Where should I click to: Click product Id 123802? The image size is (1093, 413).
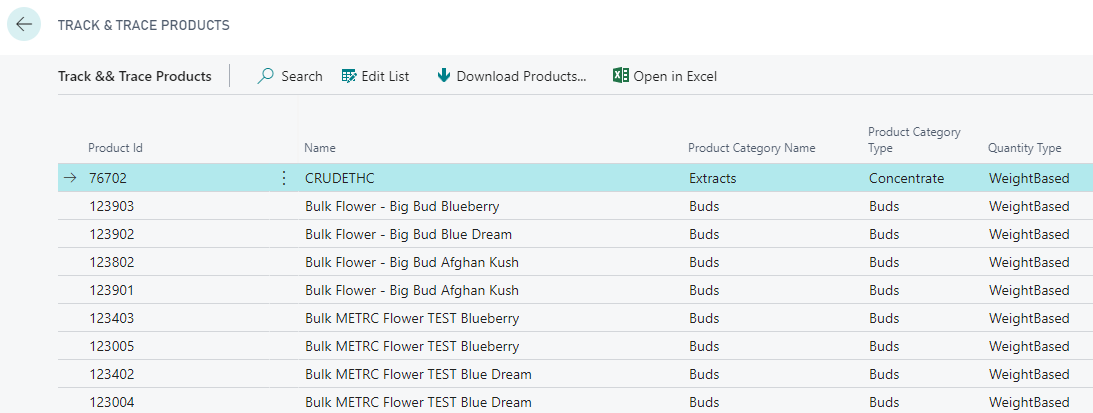[x=111, y=262]
